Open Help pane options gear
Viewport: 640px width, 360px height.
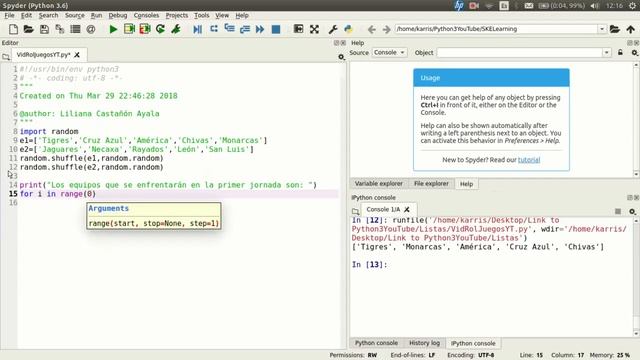pos(634,53)
